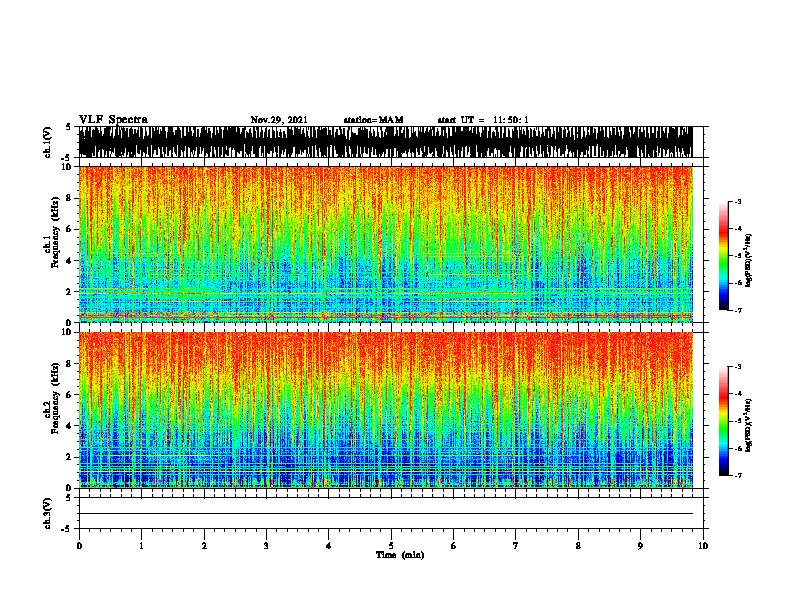
Task: Click the ch.1 color scale bar
Action: [724, 256]
